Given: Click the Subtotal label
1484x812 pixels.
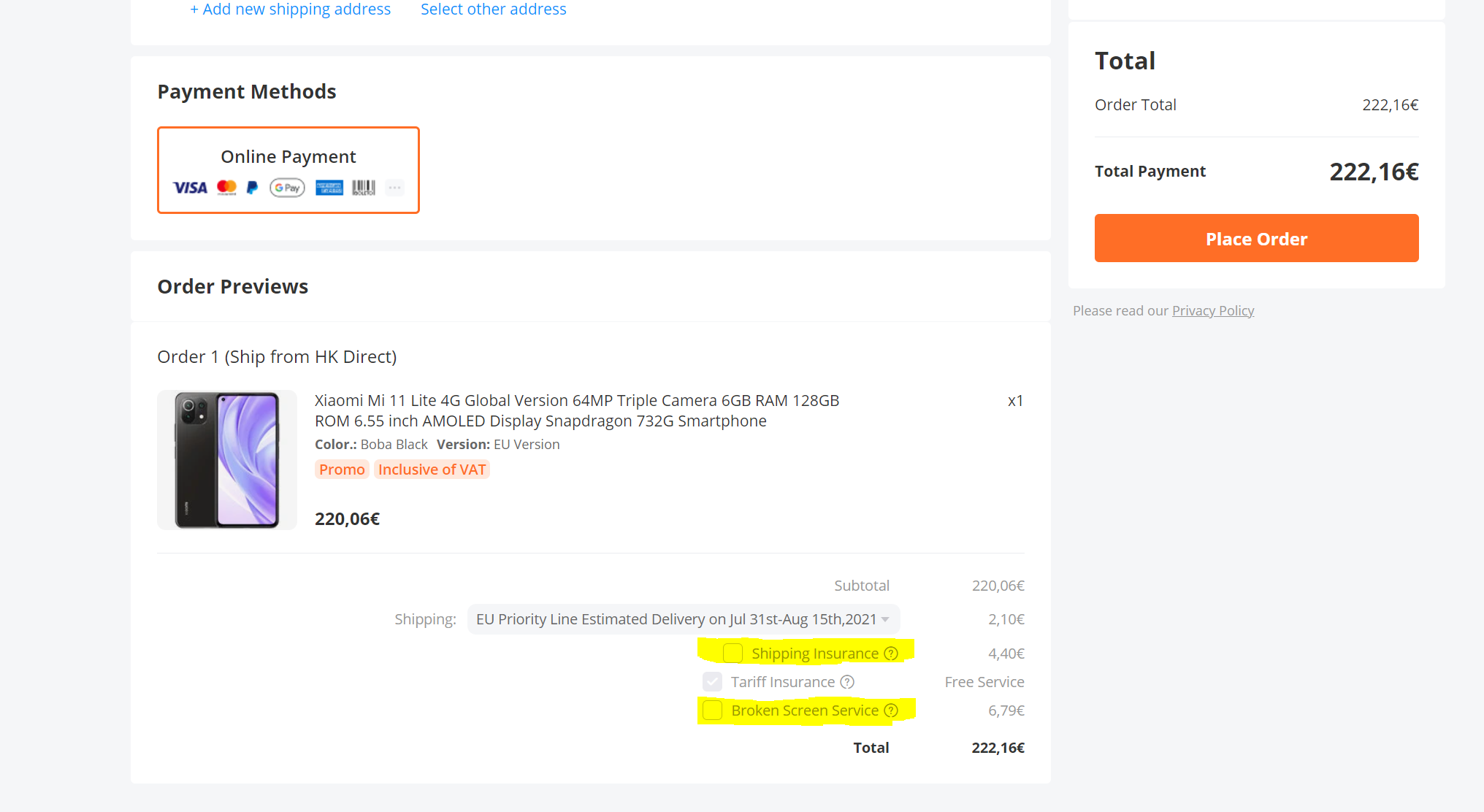Looking at the screenshot, I should coord(862,586).
